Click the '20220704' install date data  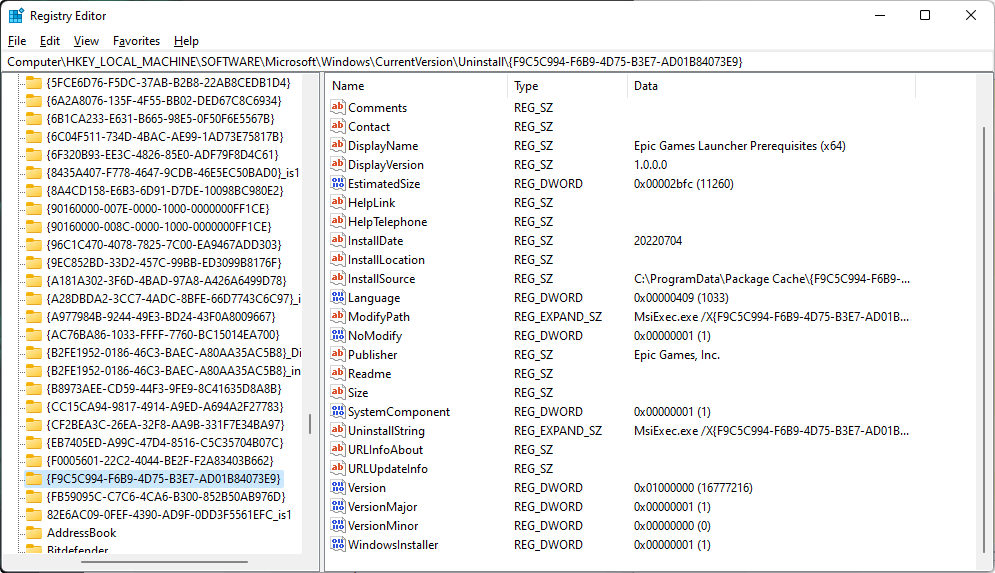click(x=657, y=240)
